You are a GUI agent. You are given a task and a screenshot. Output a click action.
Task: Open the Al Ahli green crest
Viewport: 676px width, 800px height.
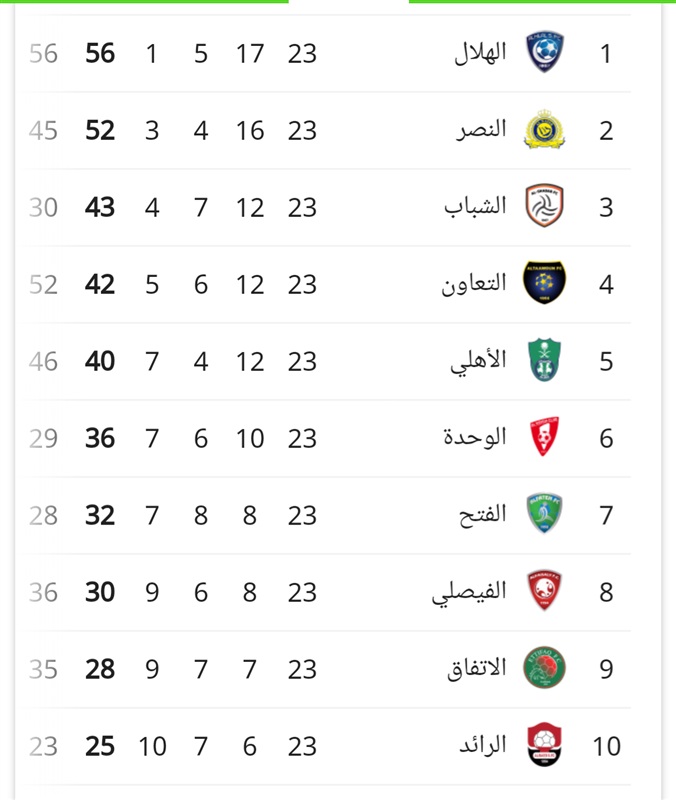pos(544,360)
